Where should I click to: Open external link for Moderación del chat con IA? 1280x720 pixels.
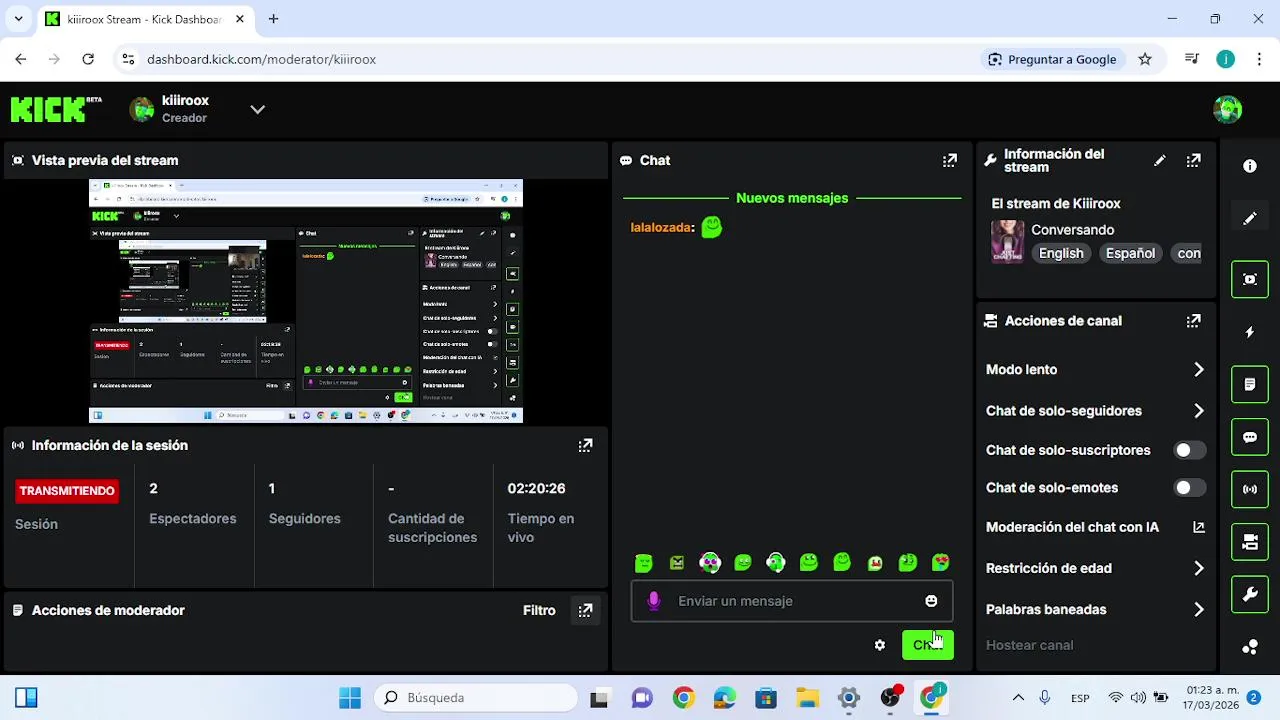[1199, 527]
